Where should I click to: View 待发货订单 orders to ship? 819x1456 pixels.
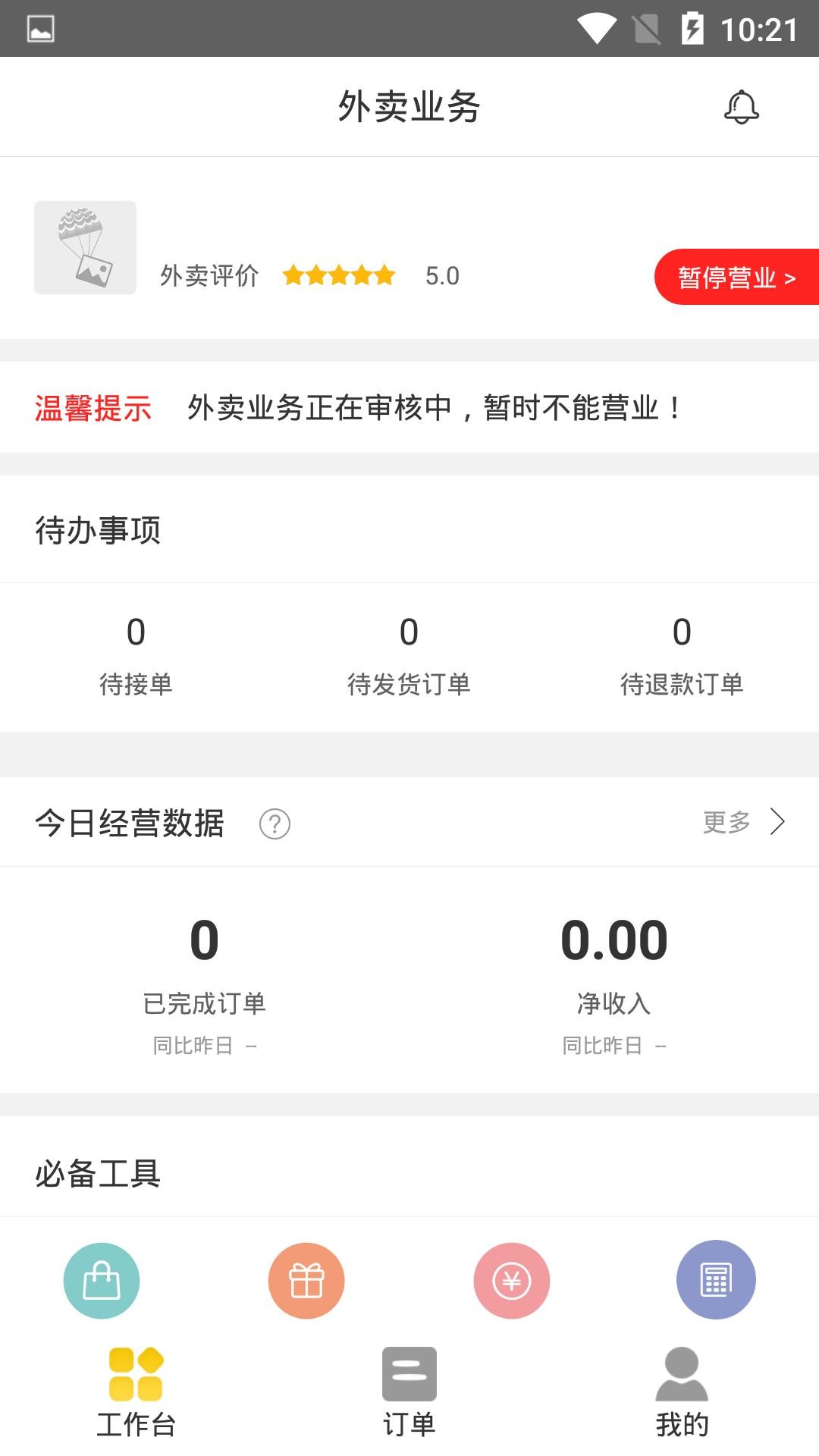tap(409, 655)
